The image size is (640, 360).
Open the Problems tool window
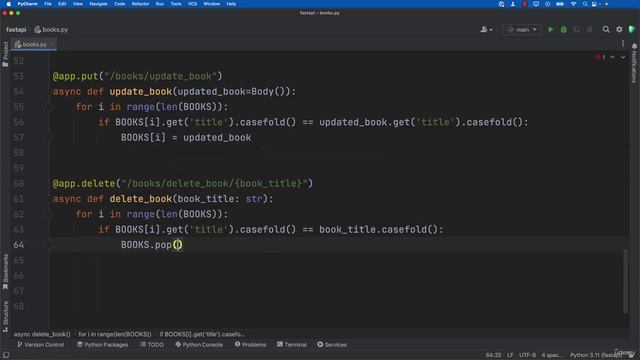pos(250,345)
